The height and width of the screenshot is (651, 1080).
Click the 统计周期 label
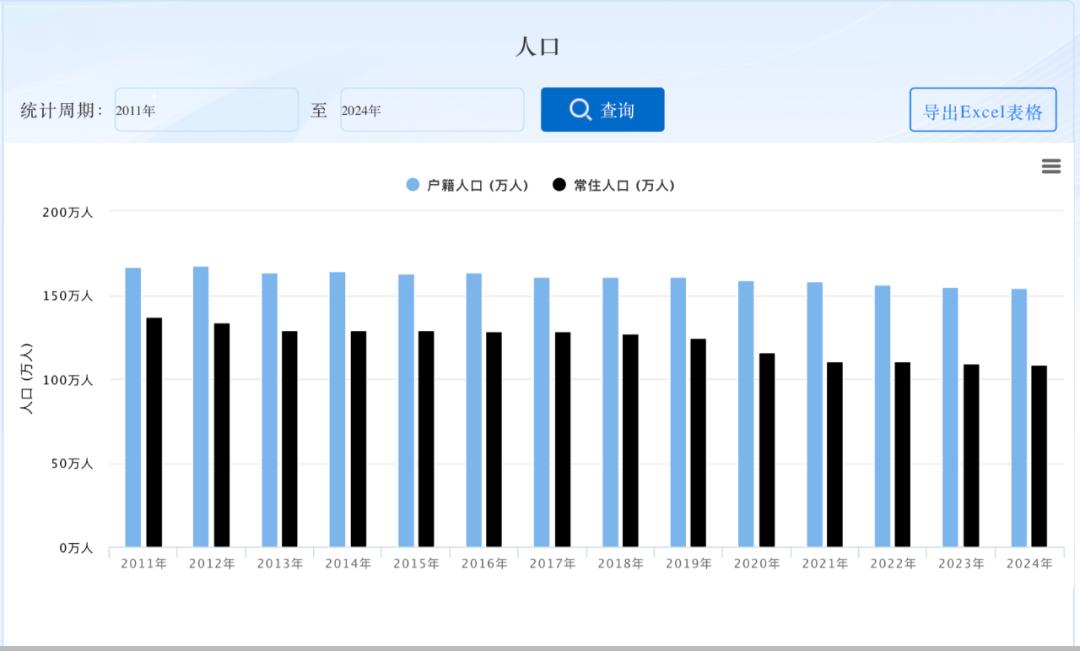pyautogui.click(x=60, y=110)
